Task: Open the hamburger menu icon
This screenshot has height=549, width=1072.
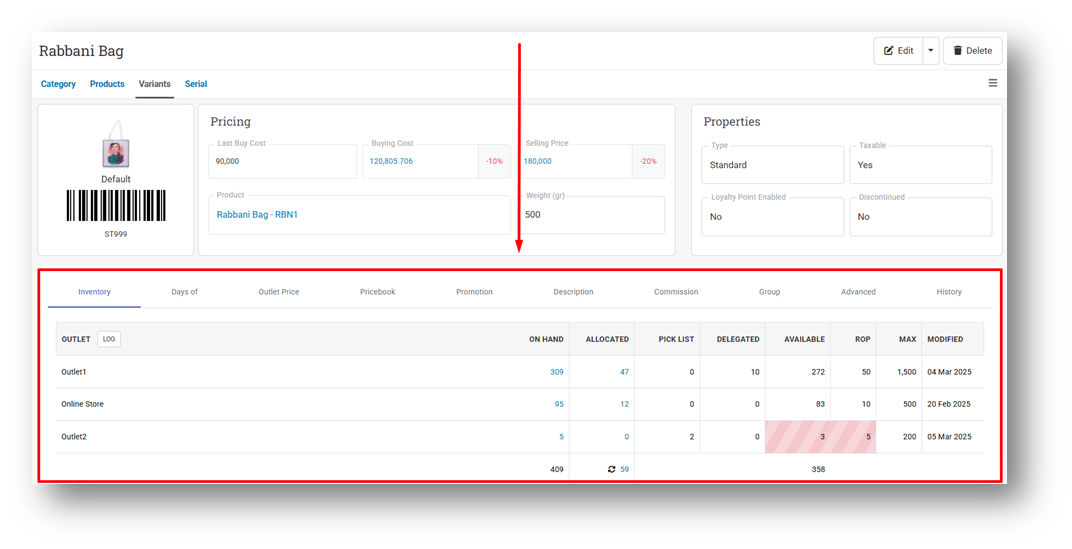Action: click(993, 83)
